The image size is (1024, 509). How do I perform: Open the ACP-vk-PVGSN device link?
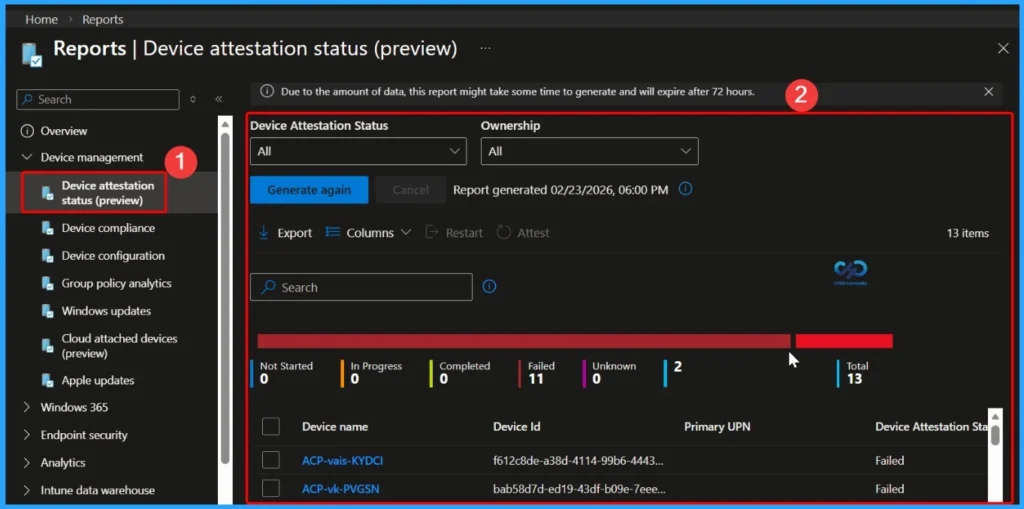click(340, 489)
